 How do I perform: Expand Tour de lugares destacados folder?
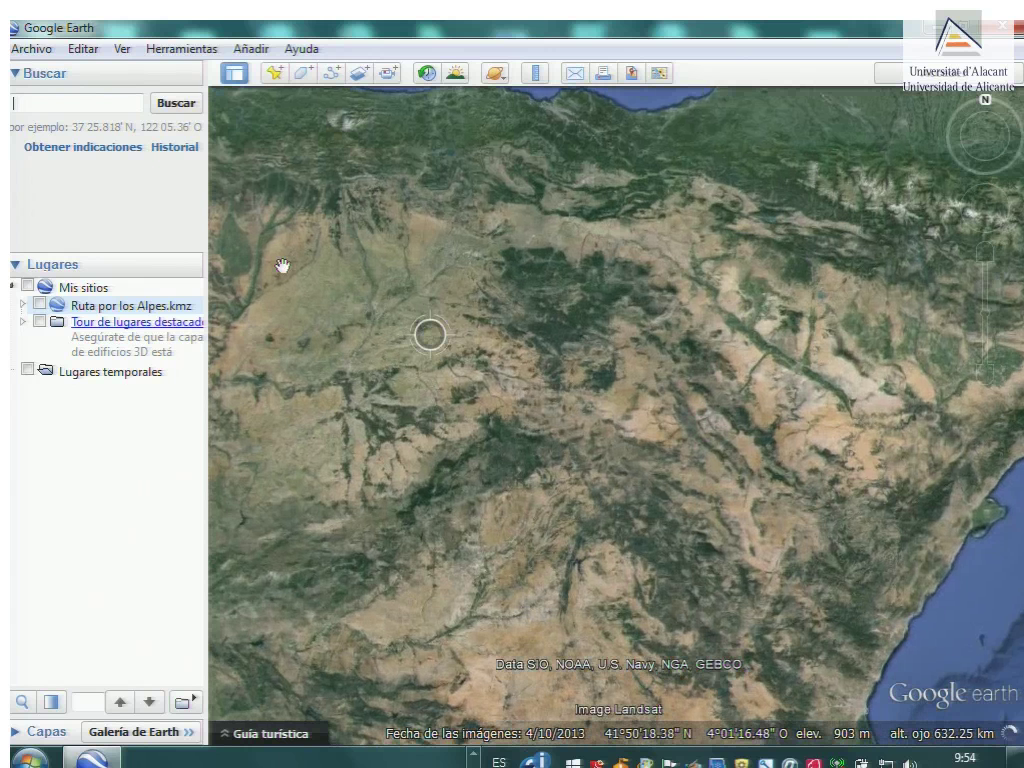pos(23,322)
